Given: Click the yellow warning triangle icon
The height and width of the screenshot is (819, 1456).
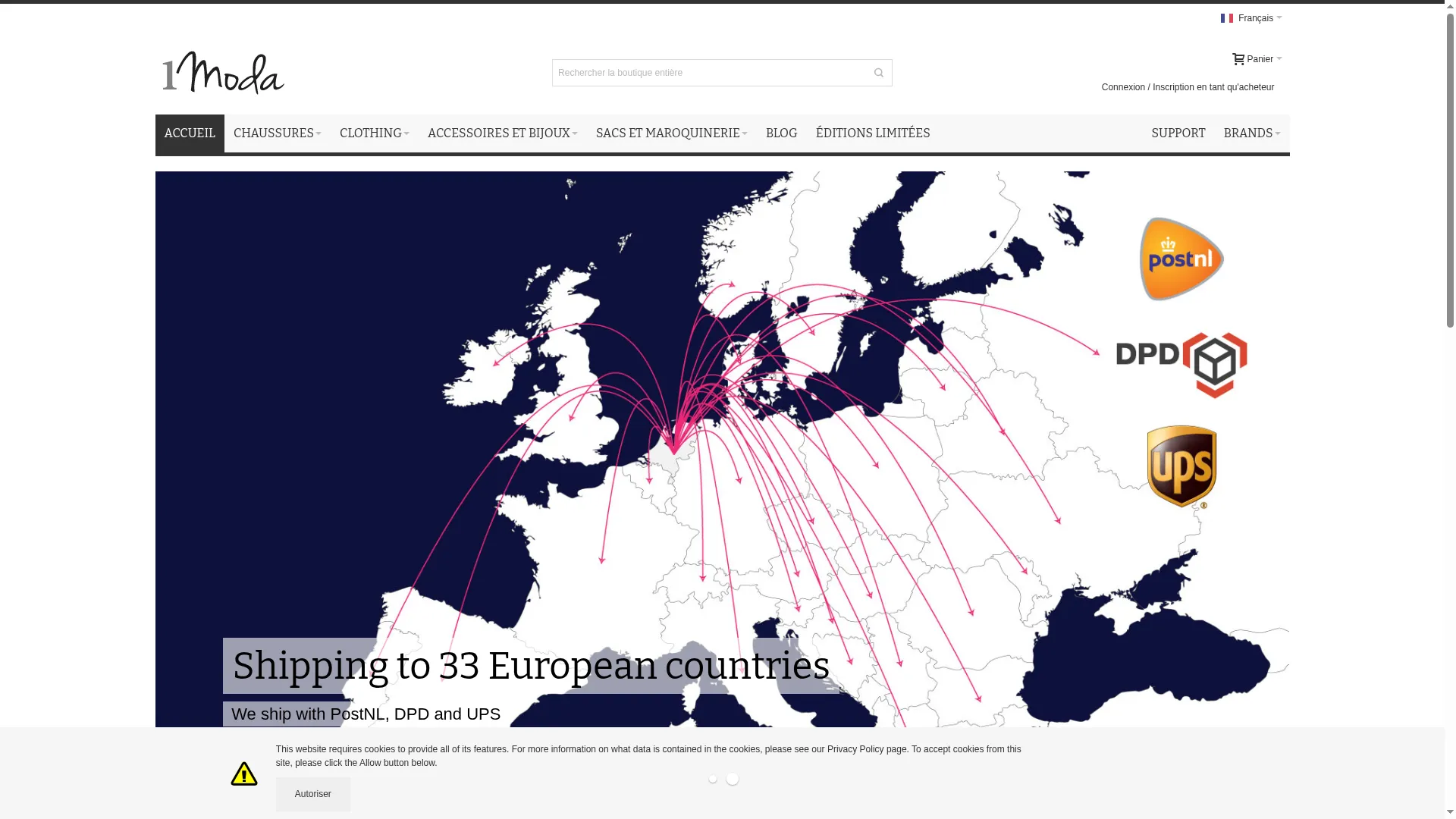Looking at the screenshot, I should click(244, 773).
